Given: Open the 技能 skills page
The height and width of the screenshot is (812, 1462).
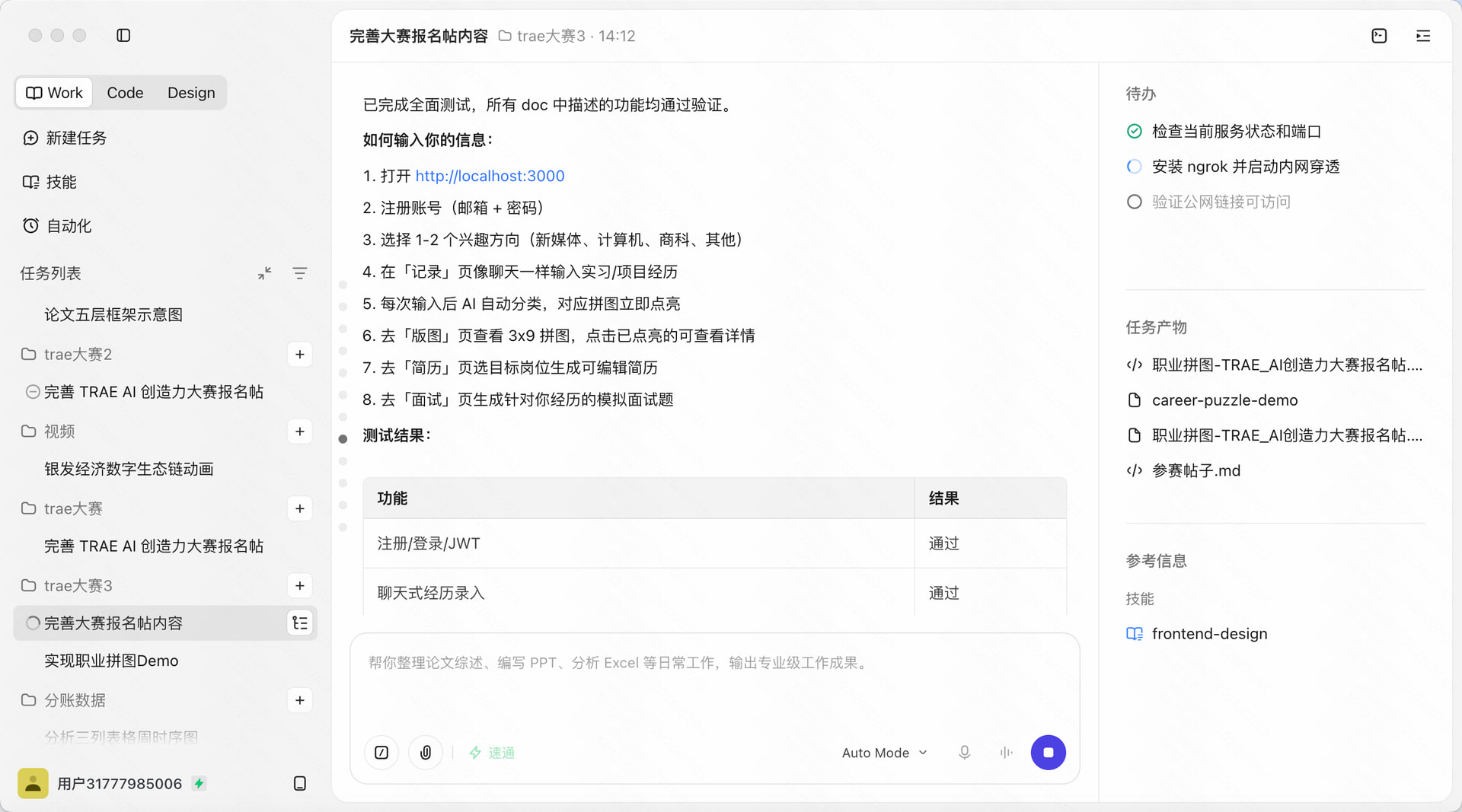Looking at the screenshot, I should tap(50, 182).
